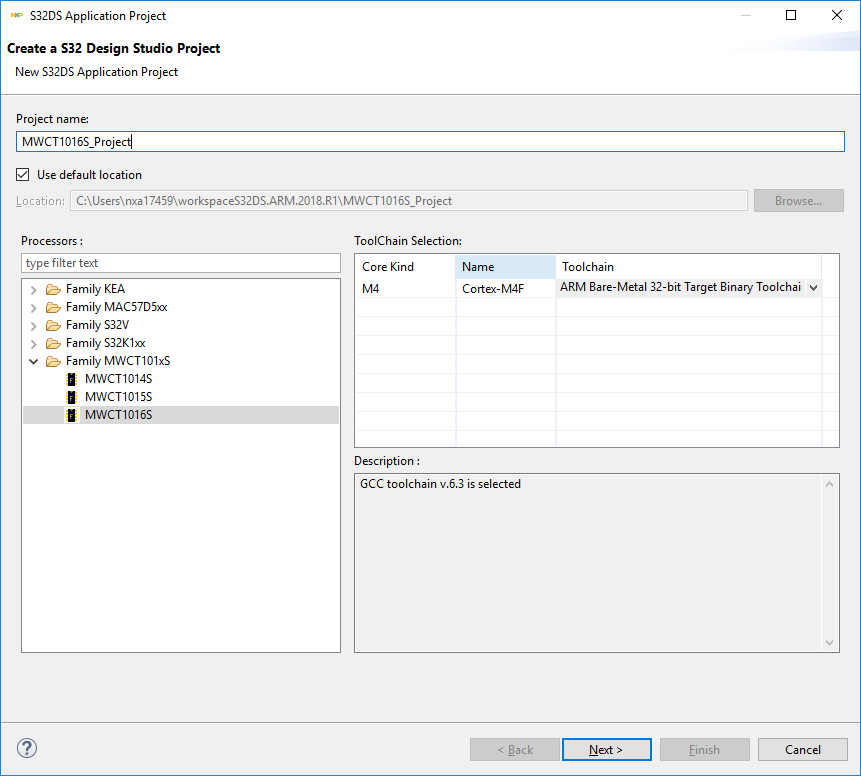Click the Family S32K1xx folder icon

53,343
